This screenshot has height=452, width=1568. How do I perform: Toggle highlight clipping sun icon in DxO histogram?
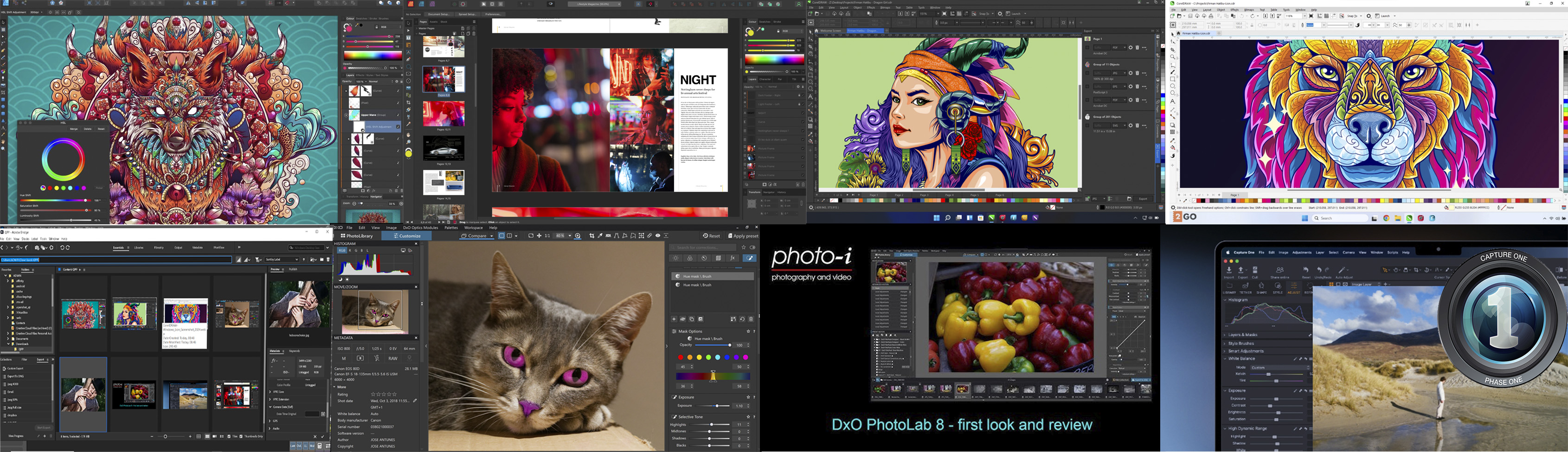click(347, 280)
